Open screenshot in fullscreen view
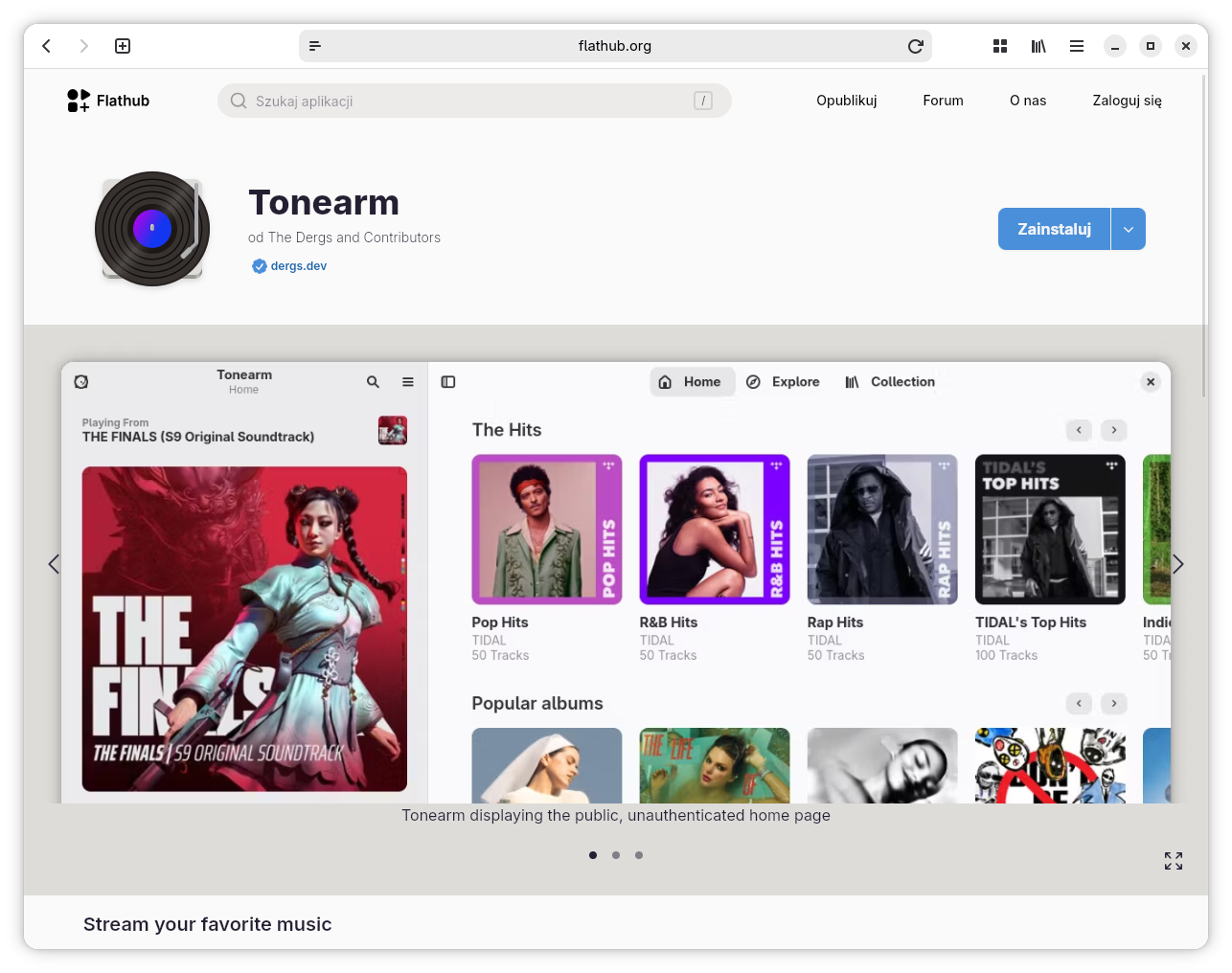The width and height of the screenshot is (1232, 973). [x=1173, y=861]
